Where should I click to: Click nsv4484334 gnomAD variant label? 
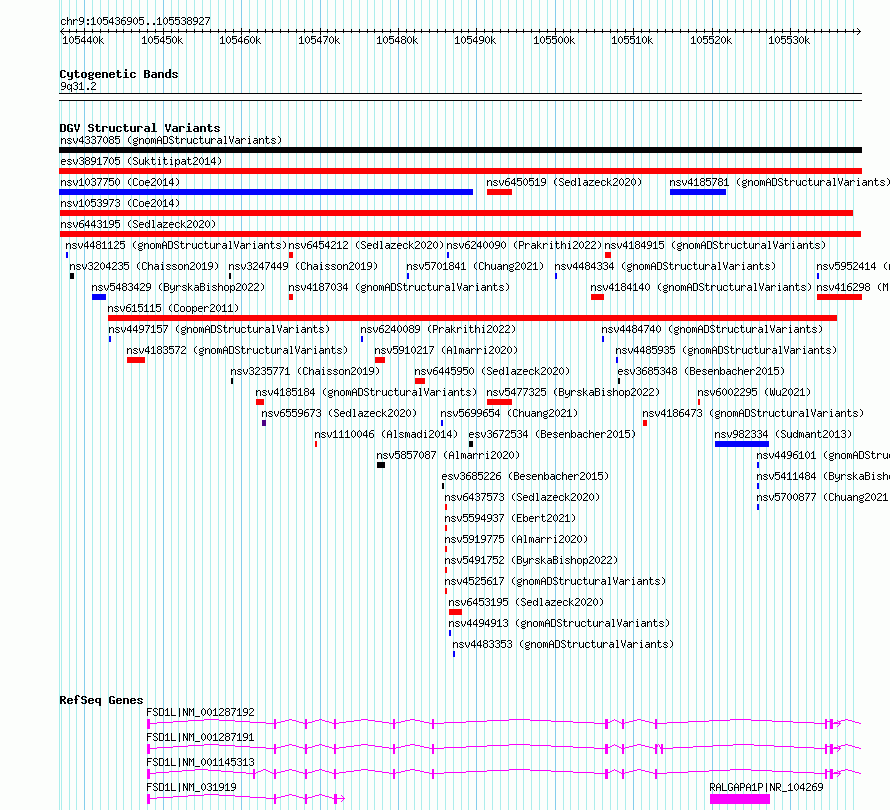tap(665, 266)
